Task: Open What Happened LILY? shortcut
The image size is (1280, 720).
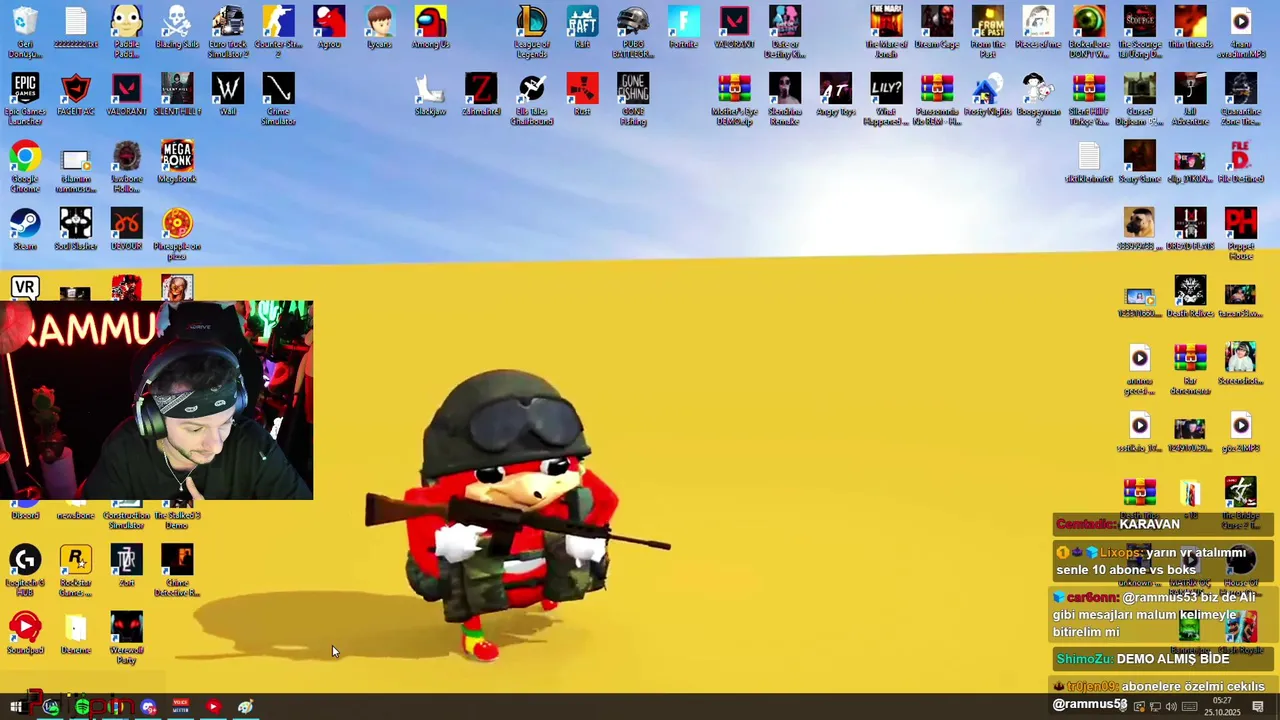Action: click(886, 99)
